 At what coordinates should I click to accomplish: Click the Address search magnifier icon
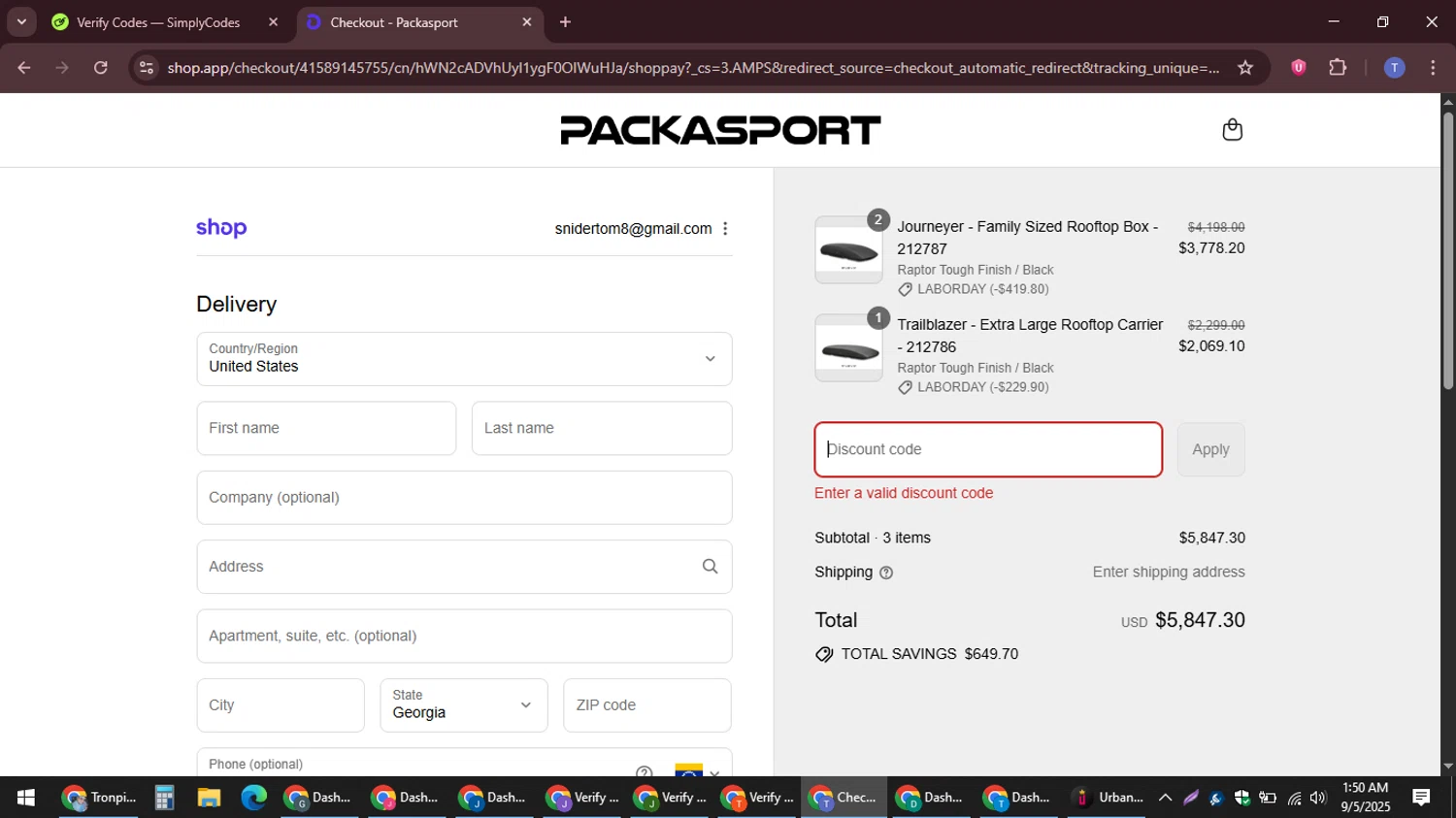[x=710, y=567]
